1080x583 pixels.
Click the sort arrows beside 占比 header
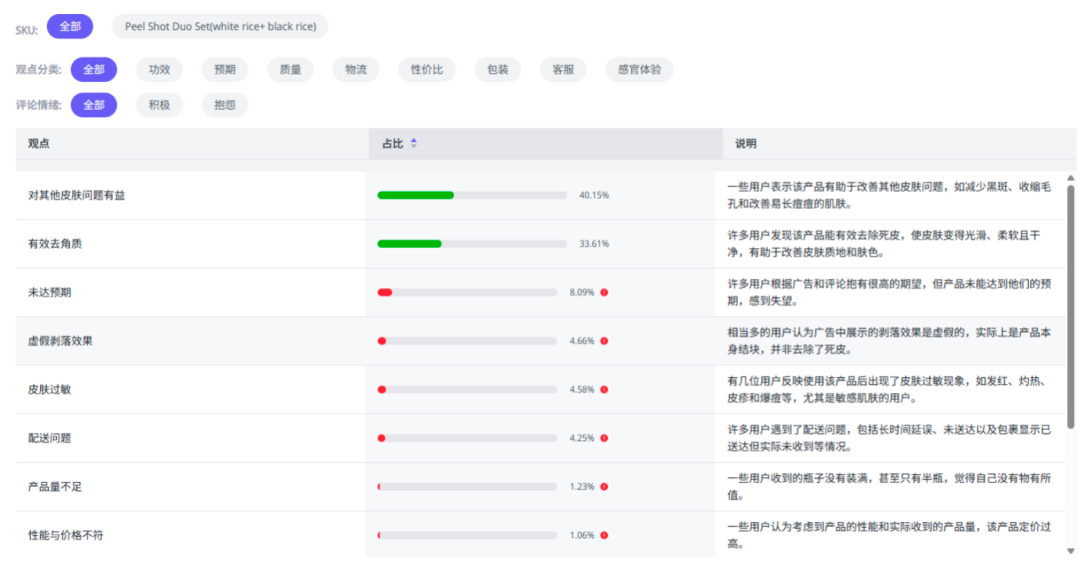[414, 144]
